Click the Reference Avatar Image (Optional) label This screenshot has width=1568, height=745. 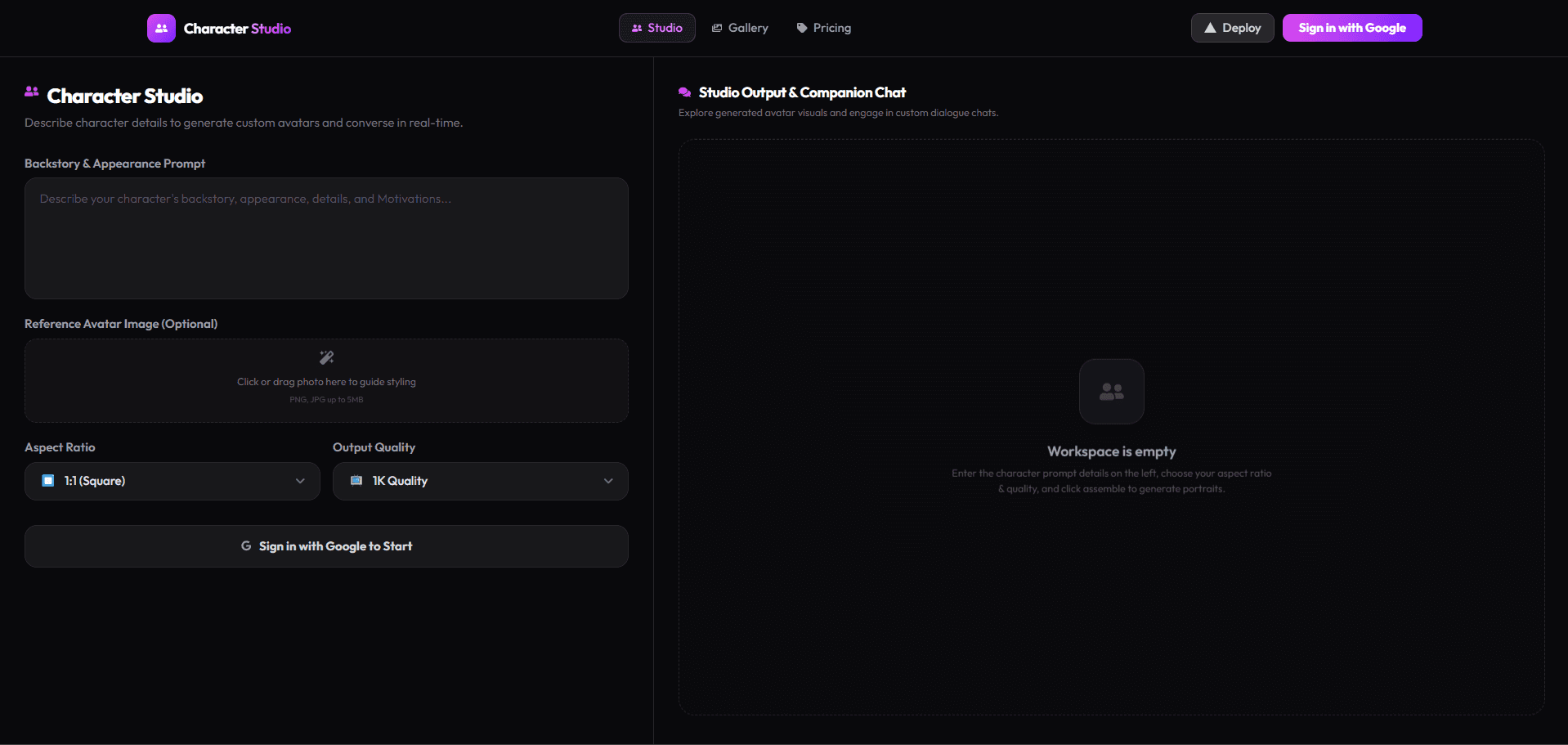[x=121, y=324]
